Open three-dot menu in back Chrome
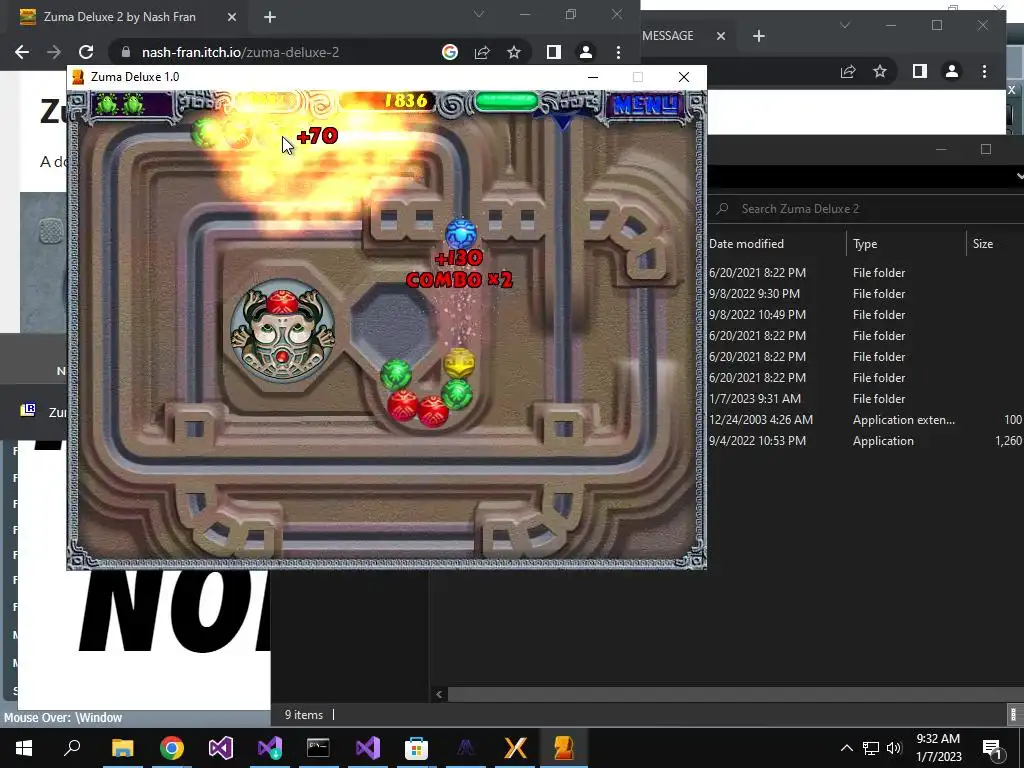This screenshot has width=1024, height=768. [985, 71]
